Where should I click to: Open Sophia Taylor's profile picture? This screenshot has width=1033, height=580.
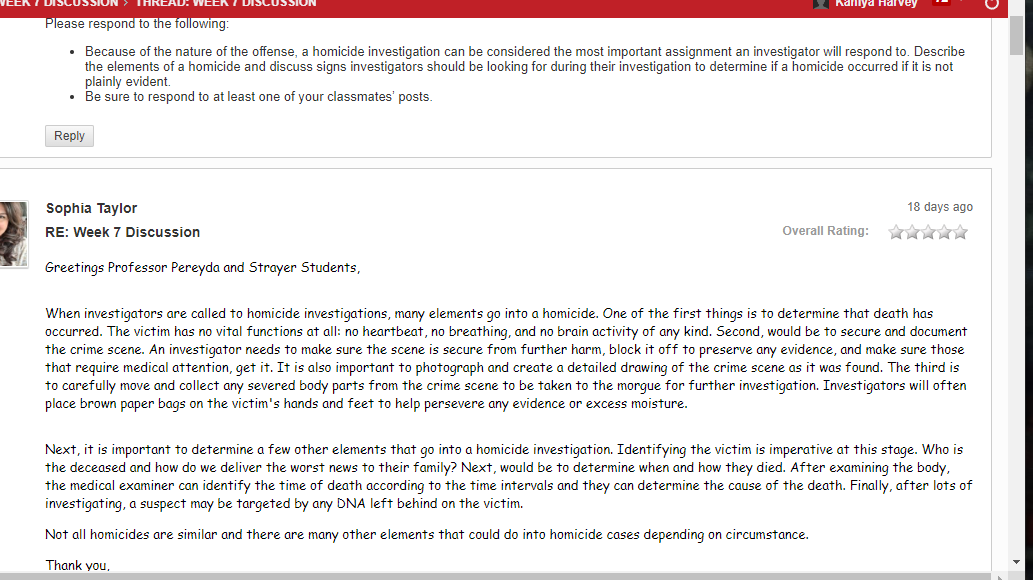pos(14,234)
